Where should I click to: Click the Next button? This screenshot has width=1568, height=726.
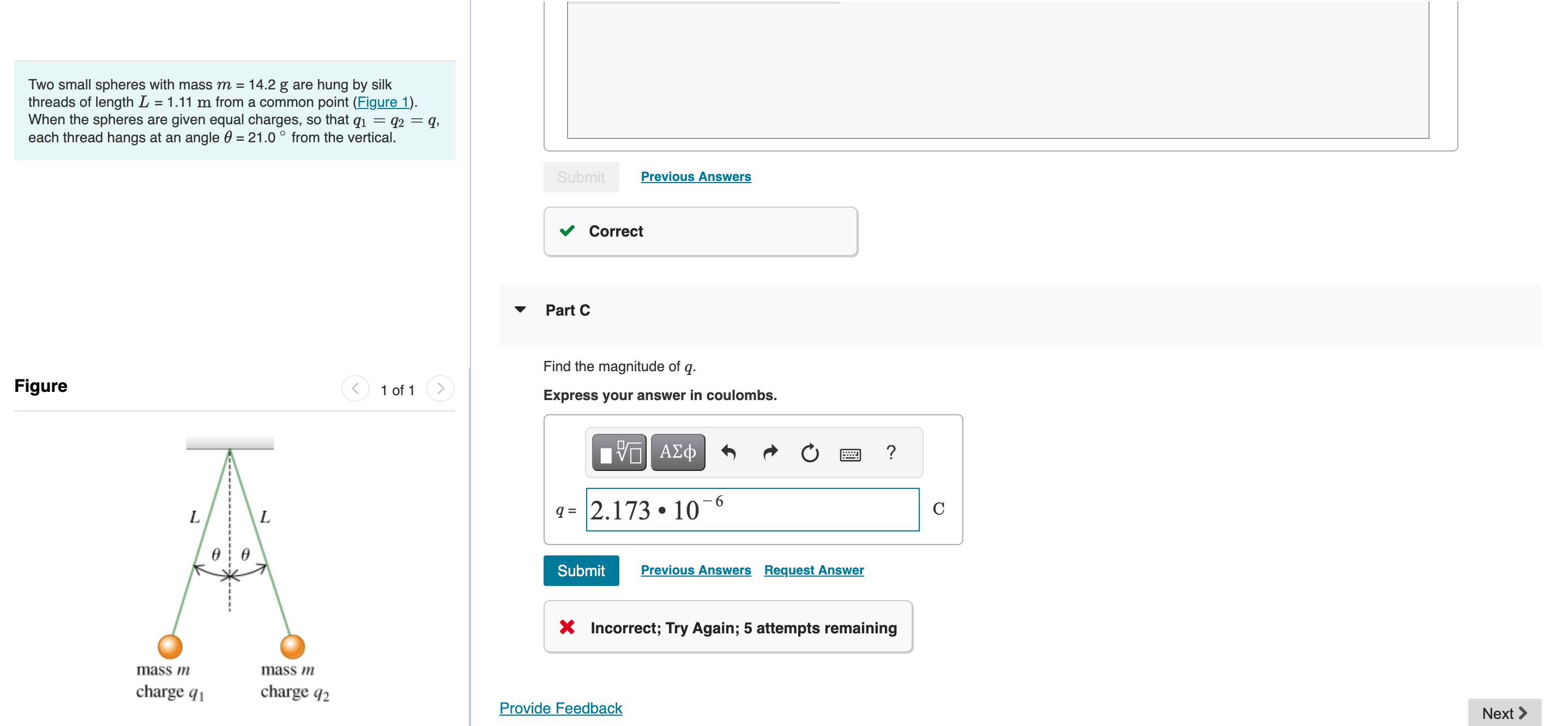click(x=1504, y=712)
